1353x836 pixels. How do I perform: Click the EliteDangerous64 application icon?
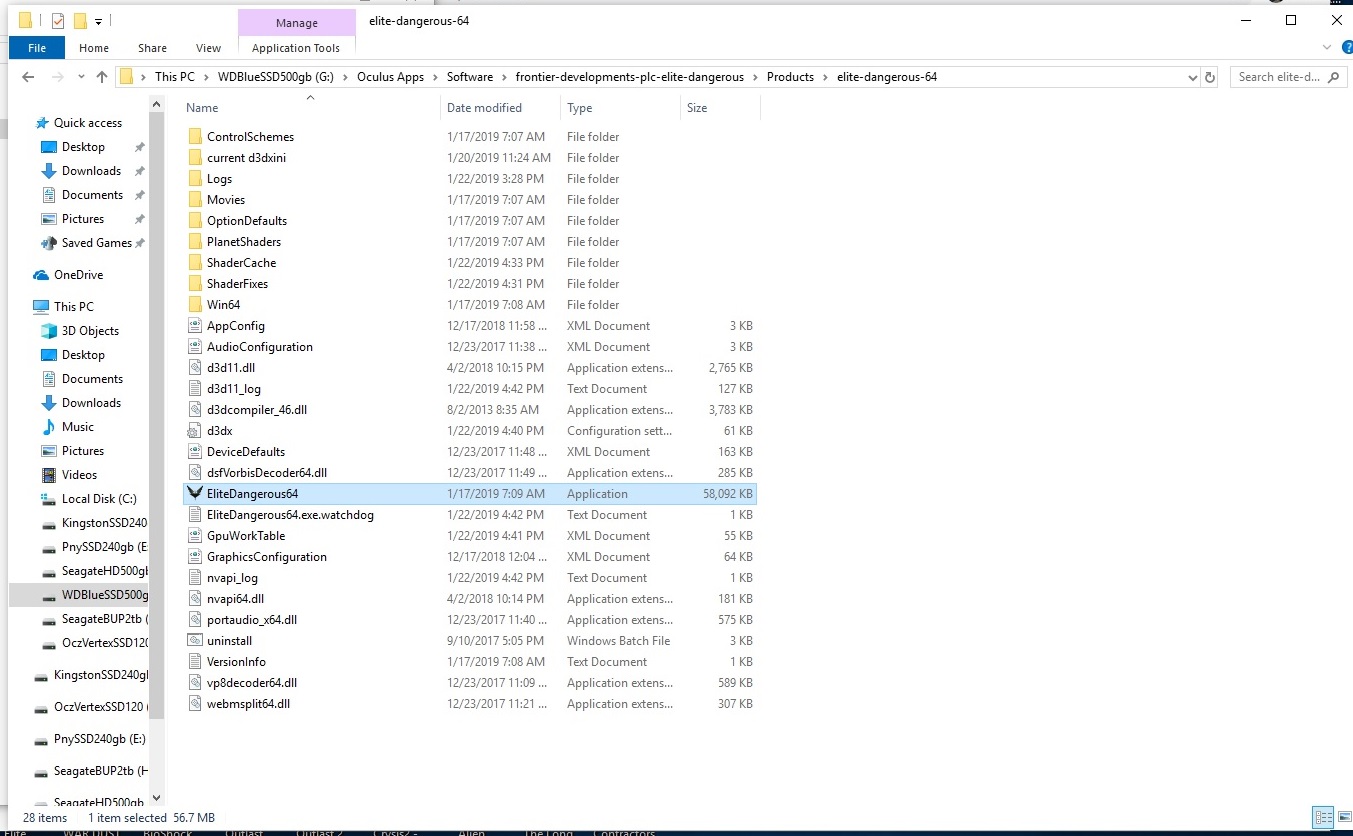195,493
